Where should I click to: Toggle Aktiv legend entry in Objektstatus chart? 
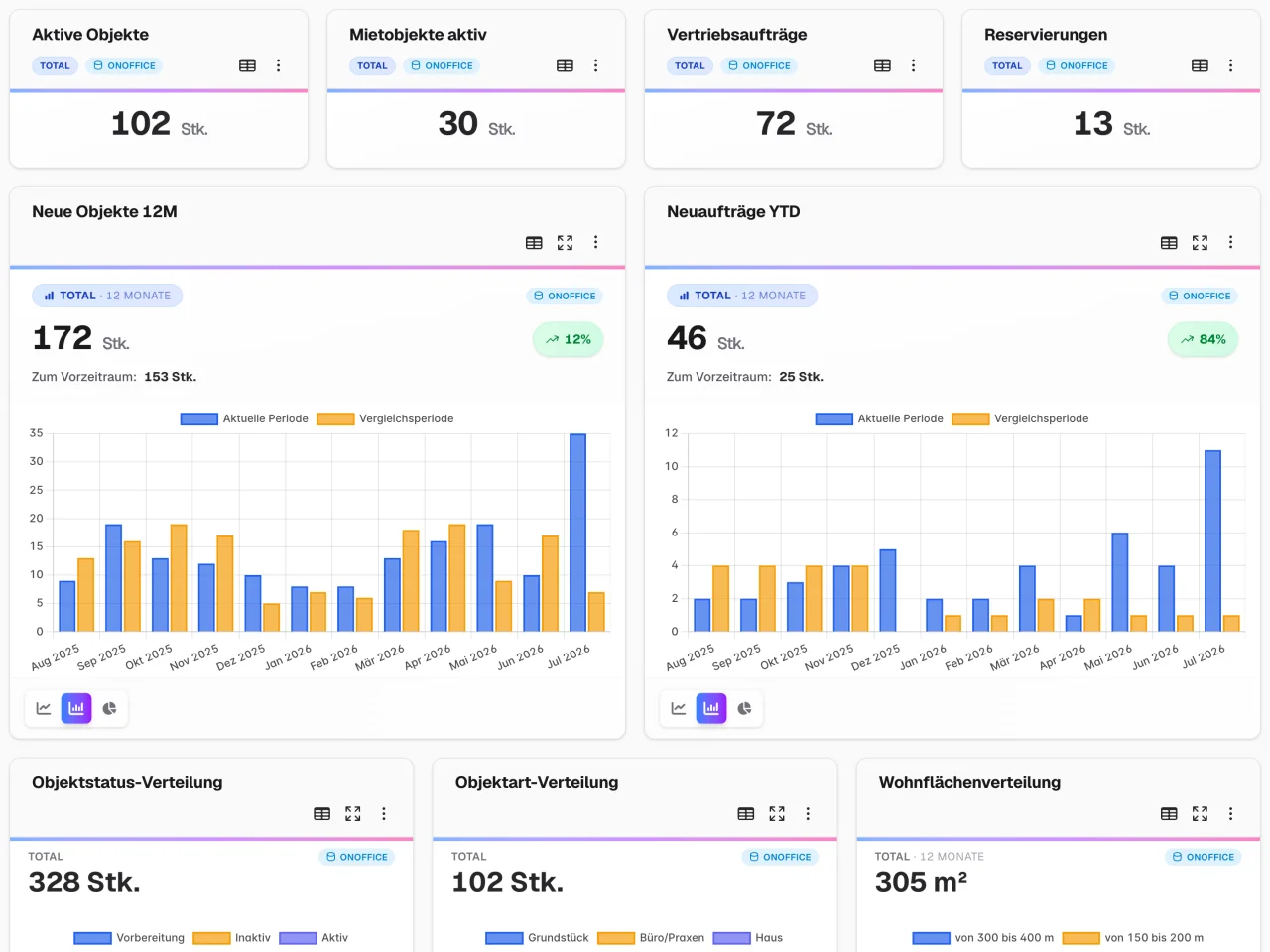tap(314, 938)
